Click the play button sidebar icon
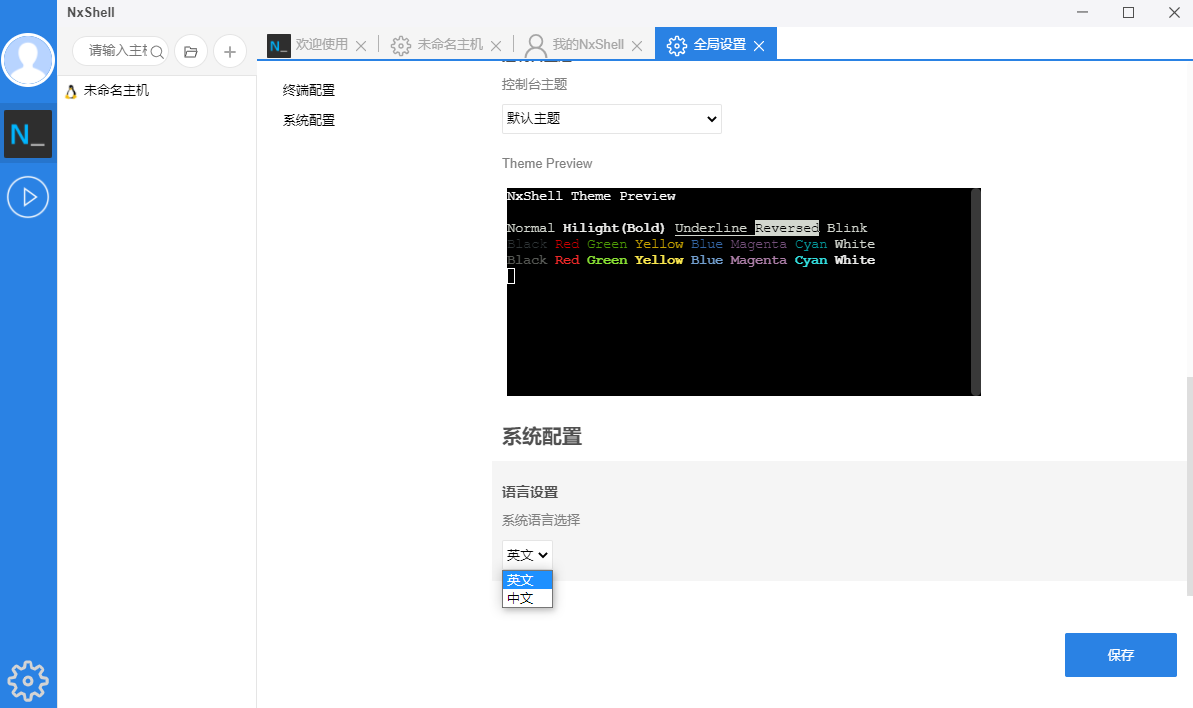Viewport: 1193px width, 708px height. 28,197
